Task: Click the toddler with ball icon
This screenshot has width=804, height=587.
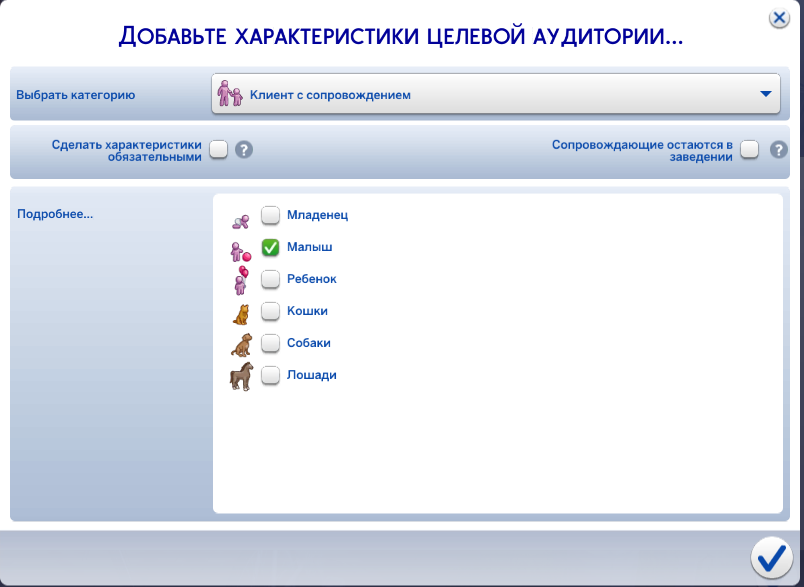Action: coord(240,252)
